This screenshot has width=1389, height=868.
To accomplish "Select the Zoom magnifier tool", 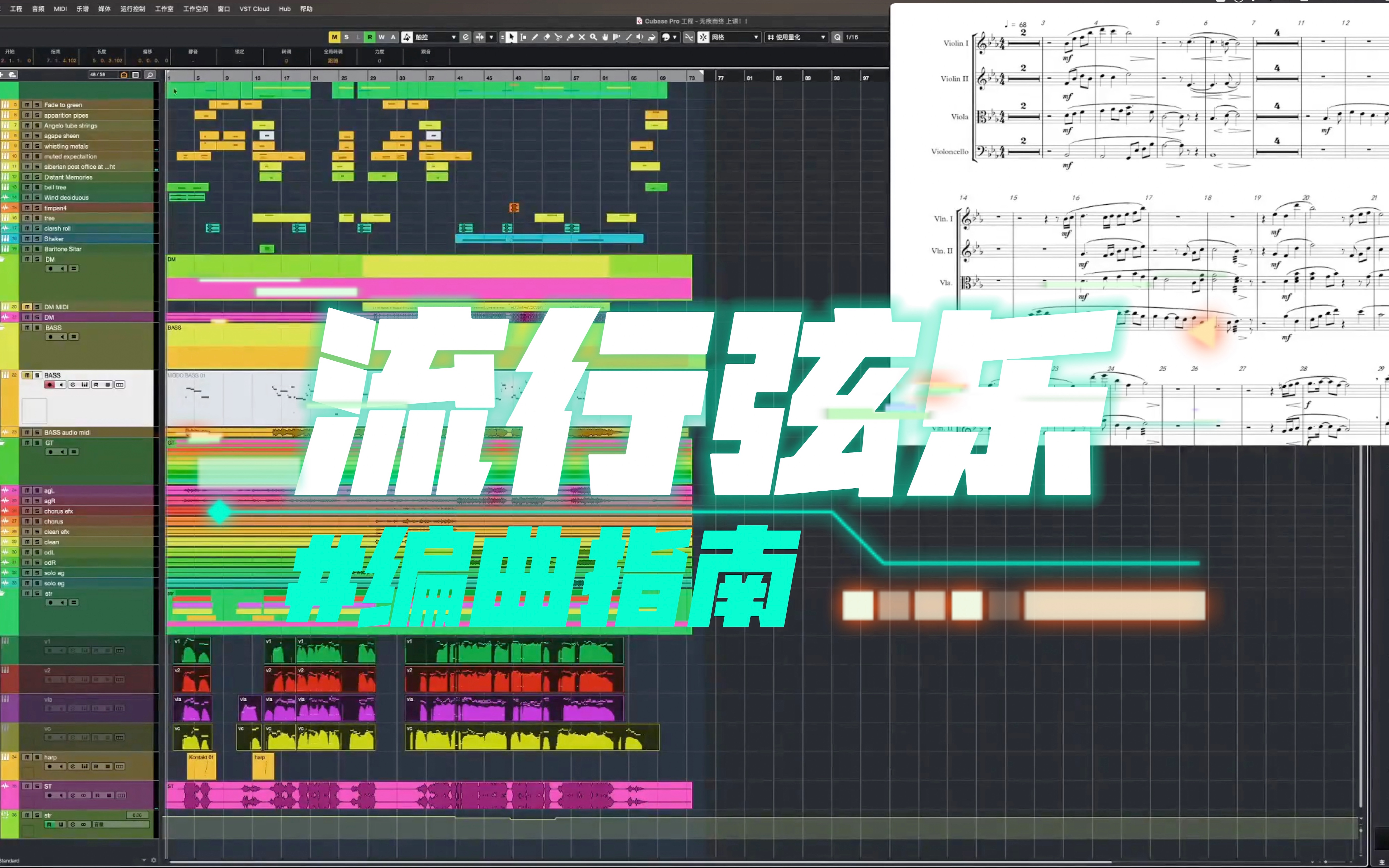I will click(x=593, y=37).
